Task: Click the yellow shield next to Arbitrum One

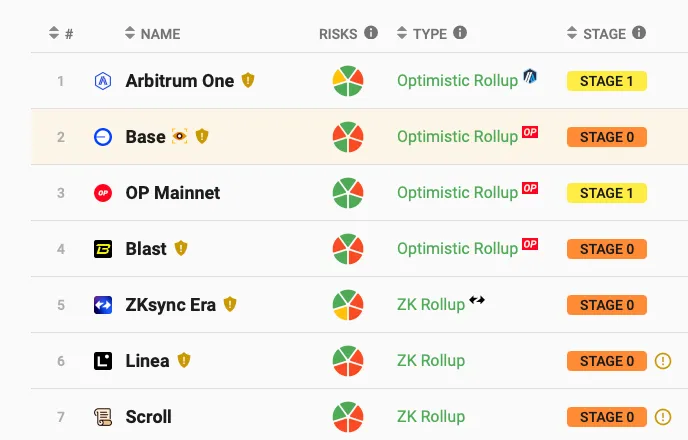Action: (248, 81)
